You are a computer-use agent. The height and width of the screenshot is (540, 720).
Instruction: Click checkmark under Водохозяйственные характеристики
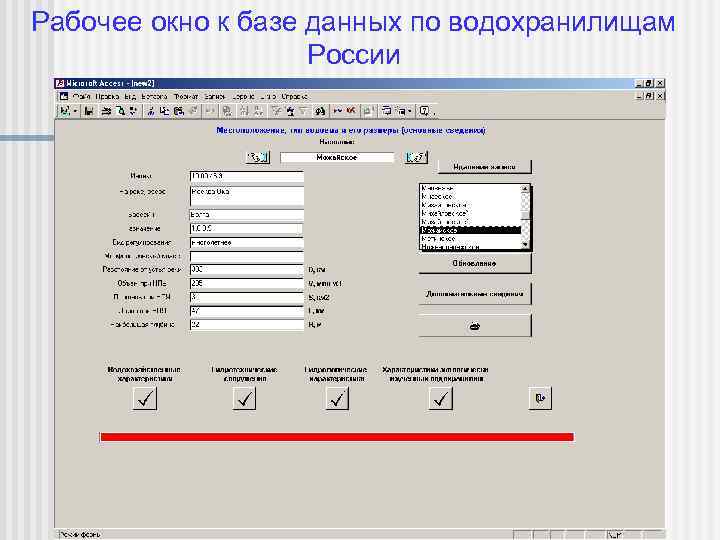point(145,398)
